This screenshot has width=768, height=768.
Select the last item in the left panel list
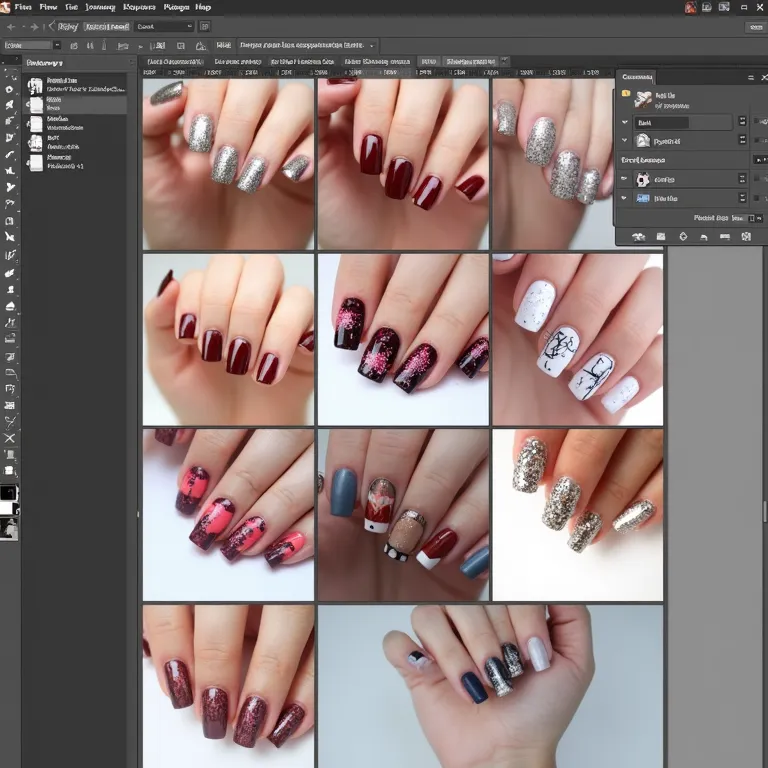(75, 162)
